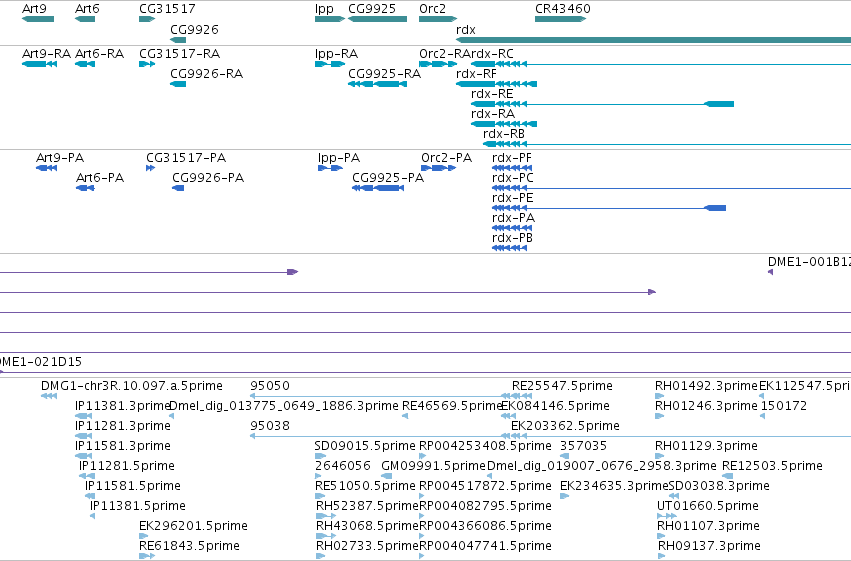Click the IP11281.3prime EST
The width and height of the screenshot is (851, 561).
(x=84, y=436)
